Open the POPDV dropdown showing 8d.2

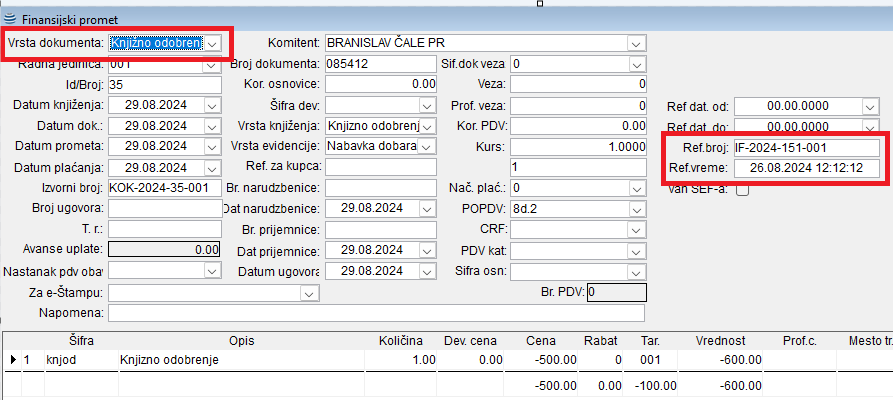[x=636, y=208]
